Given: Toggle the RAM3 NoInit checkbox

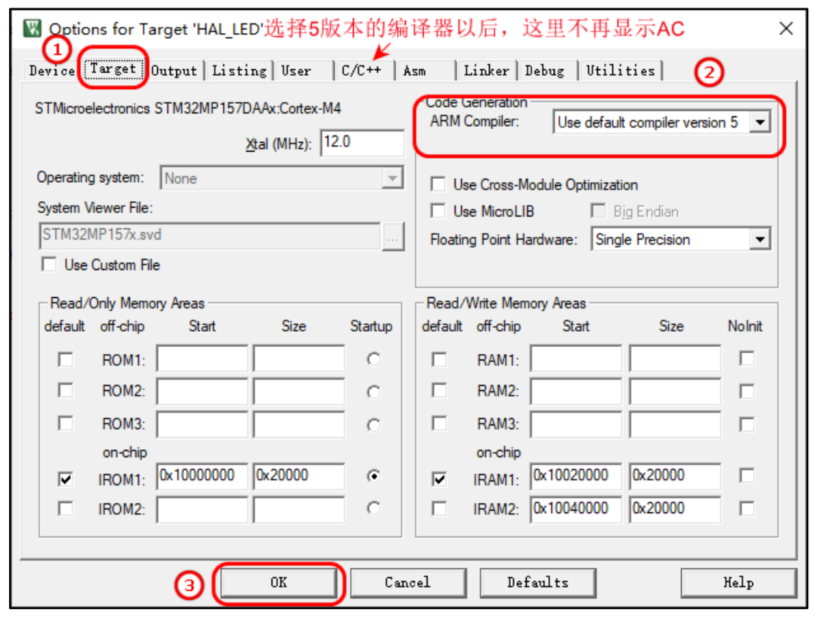Looking at the screenshot, I should (747, 424).
